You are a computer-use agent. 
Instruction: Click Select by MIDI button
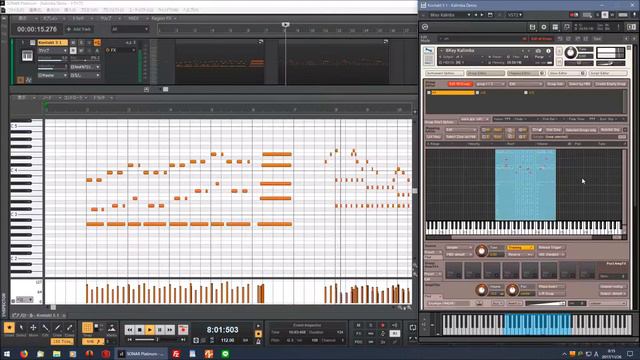579,84
